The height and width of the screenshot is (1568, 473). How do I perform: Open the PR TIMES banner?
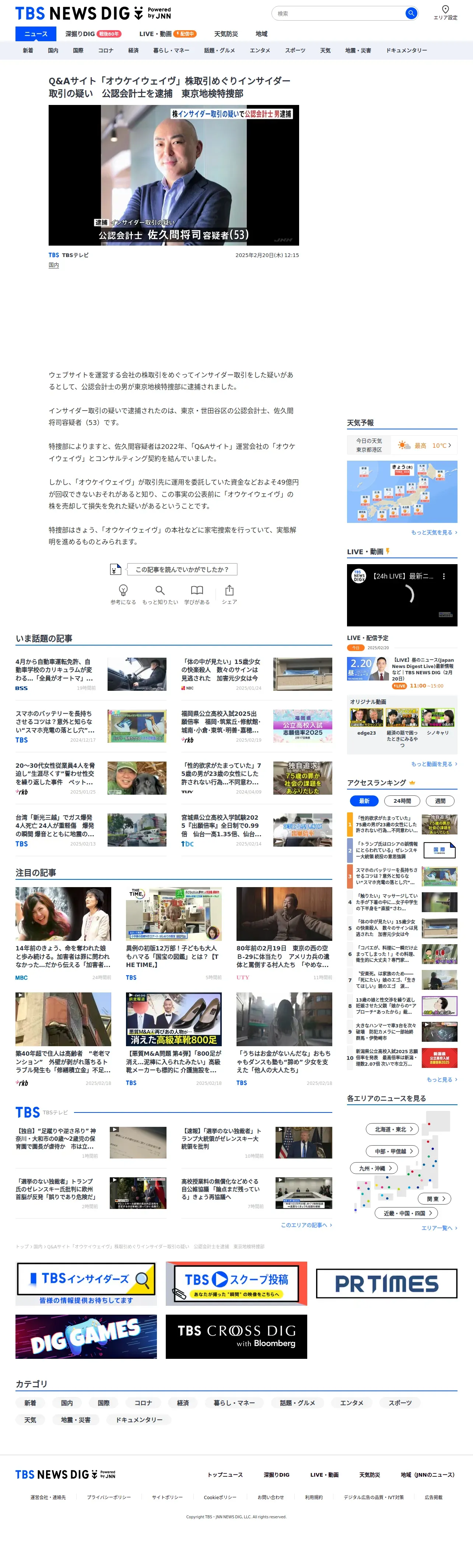click(386, 1283)
